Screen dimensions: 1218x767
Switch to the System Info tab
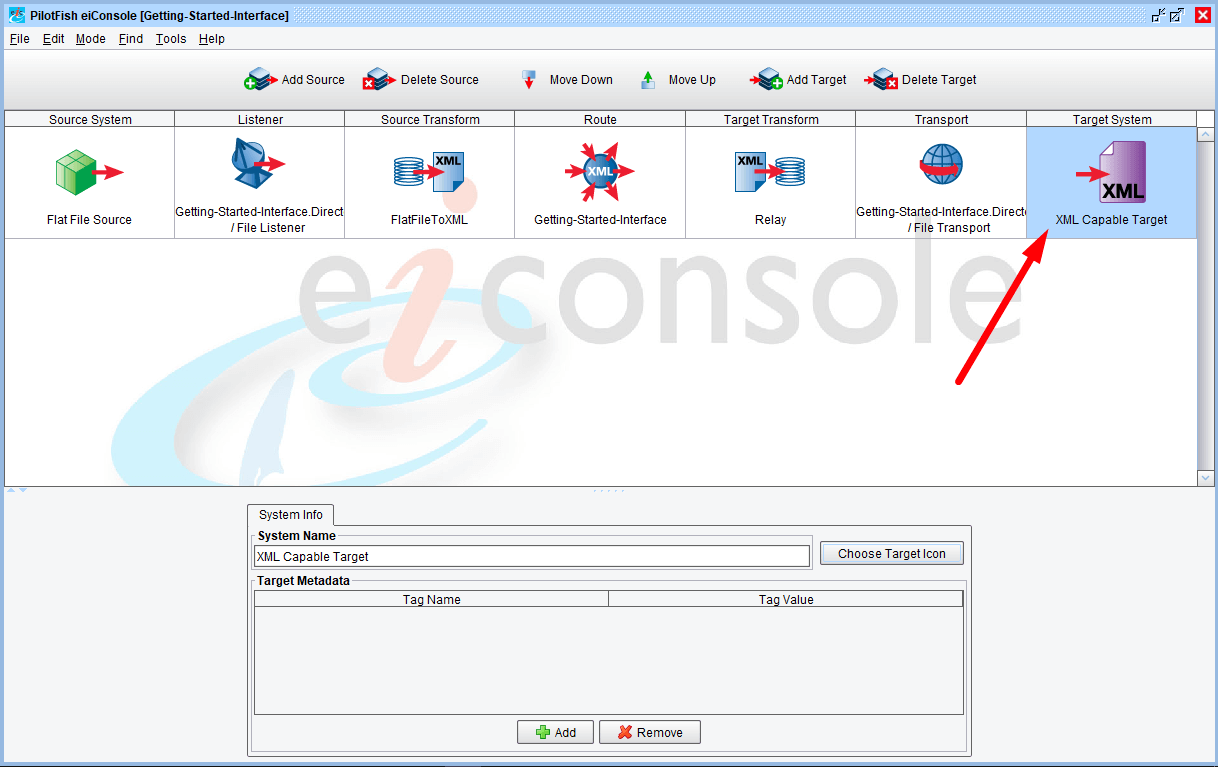[291, 515]
